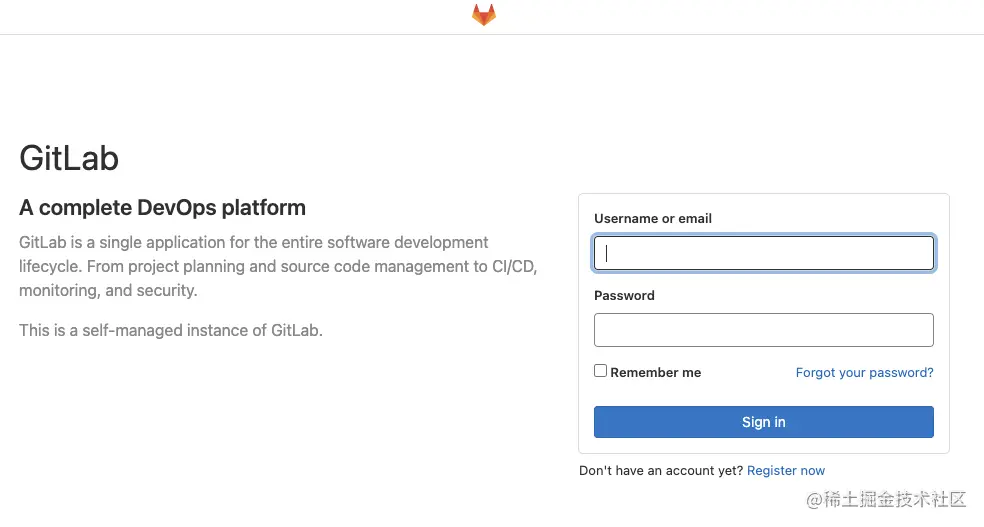Open the Forgot your password link
The image size is (984, 527).
[x=864, y=372]
